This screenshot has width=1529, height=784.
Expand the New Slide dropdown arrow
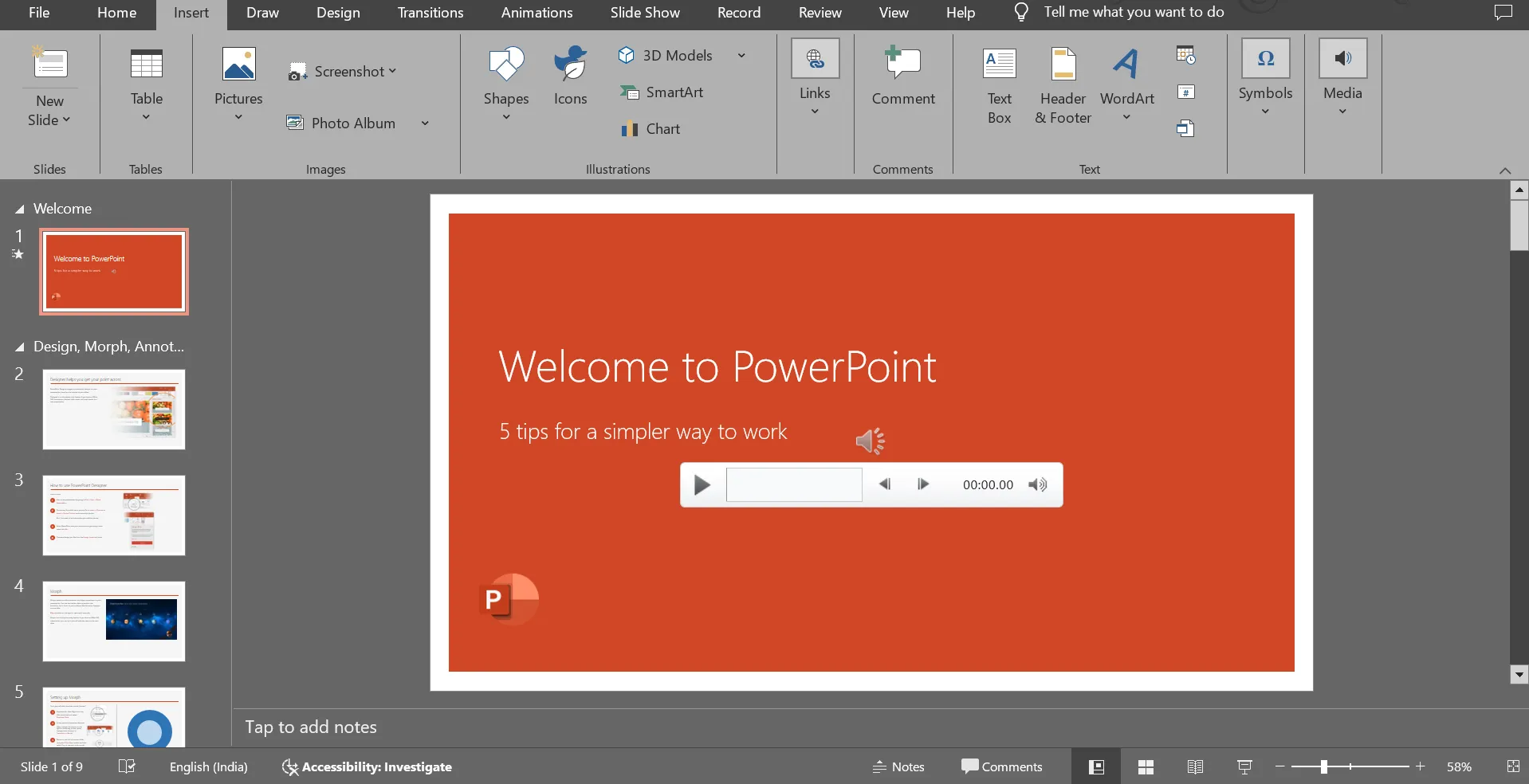(x=66, y=120)
